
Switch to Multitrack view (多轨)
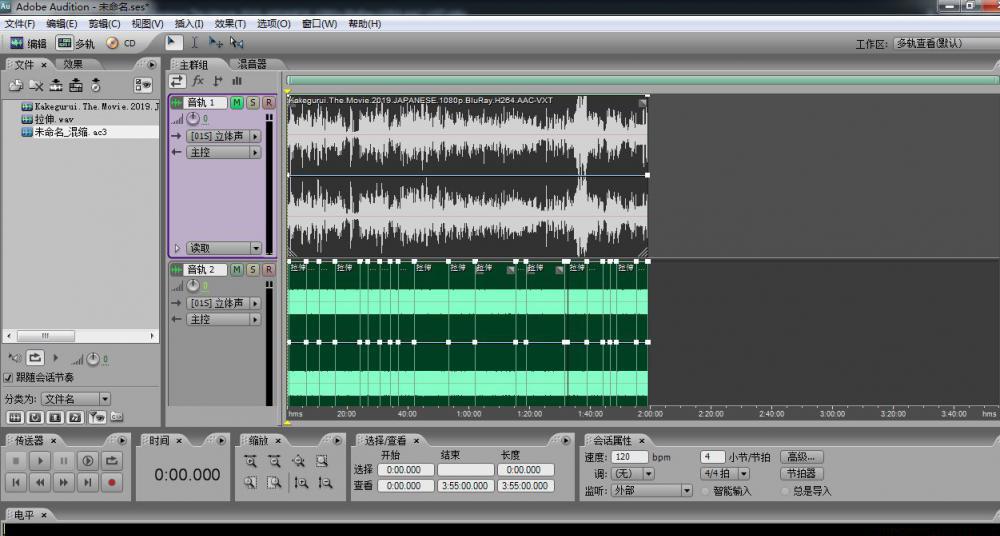(x=75, y=43)
